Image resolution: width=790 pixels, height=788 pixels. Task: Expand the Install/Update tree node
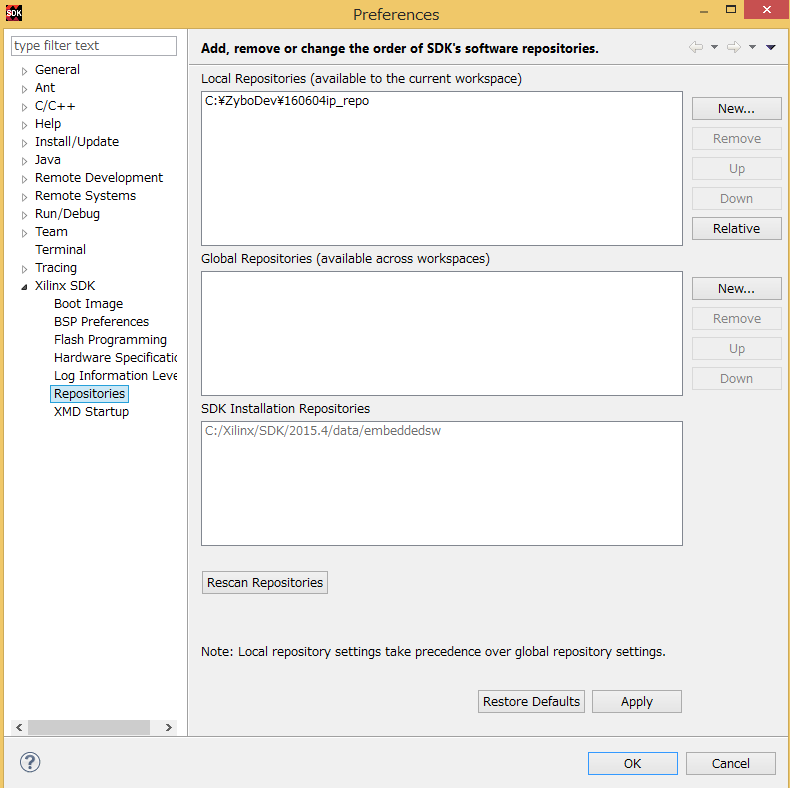[x=24, y=143]
